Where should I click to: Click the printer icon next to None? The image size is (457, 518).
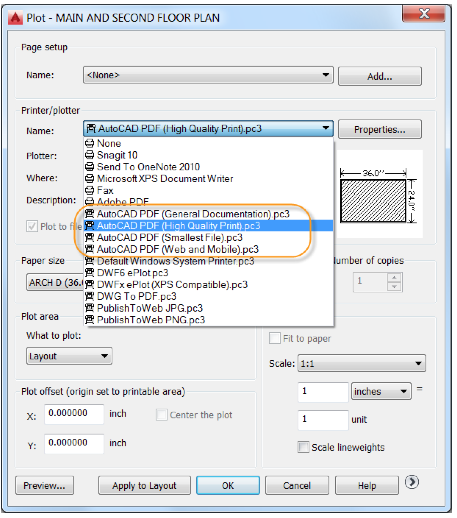(x=89, y=143)
